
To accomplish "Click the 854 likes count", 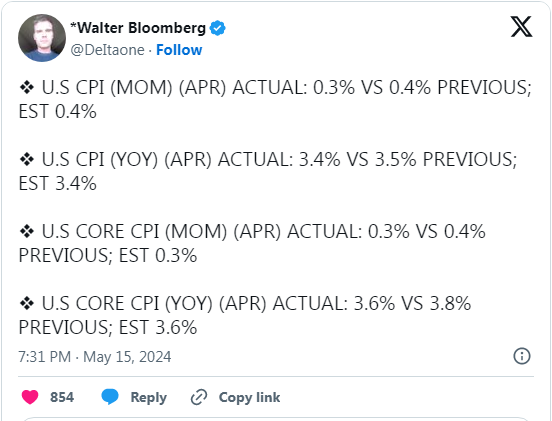I will click(x=62, y=397).
